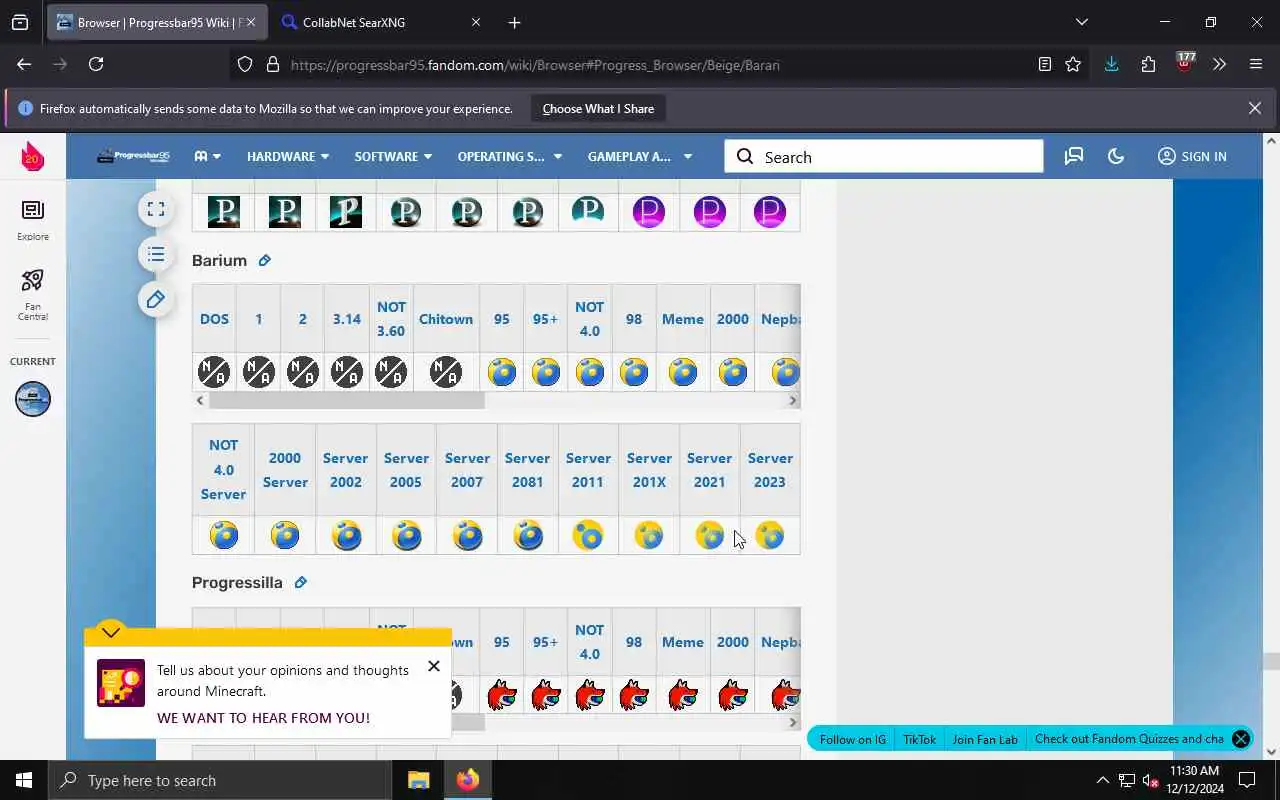Click the red extension badge showing 177
This screenshot has height=800, width=1280.
tap(1185, 62)
